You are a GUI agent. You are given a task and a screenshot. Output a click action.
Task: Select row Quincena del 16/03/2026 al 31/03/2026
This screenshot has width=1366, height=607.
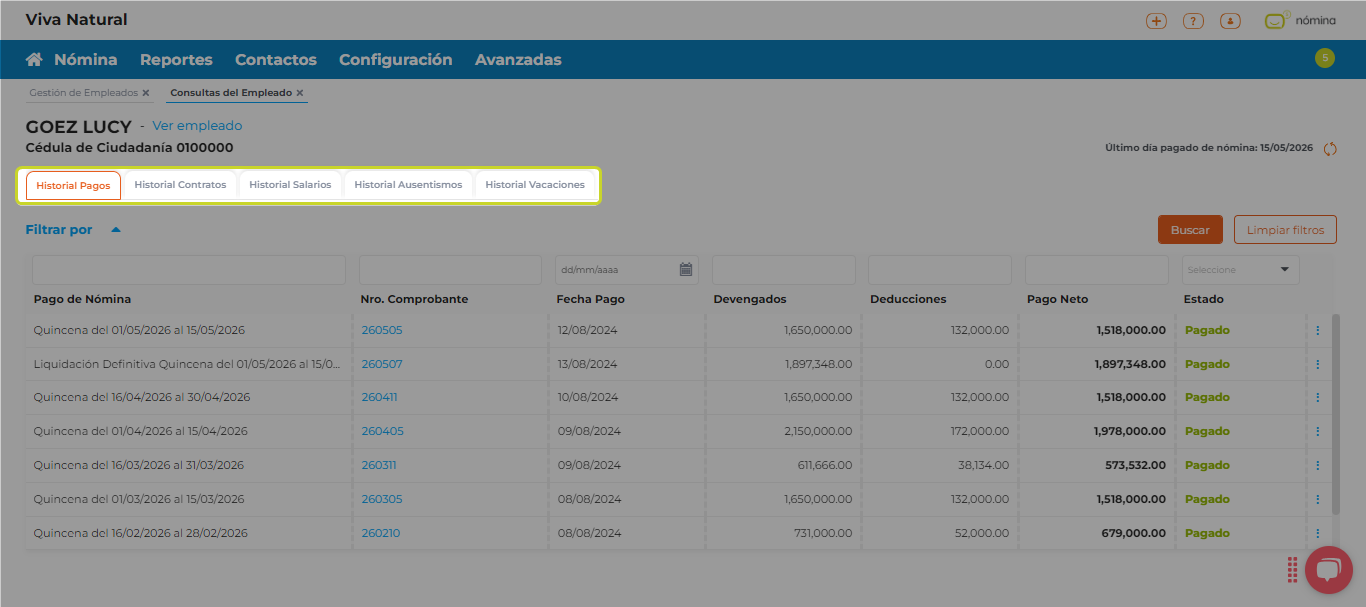tap(138, 465)
